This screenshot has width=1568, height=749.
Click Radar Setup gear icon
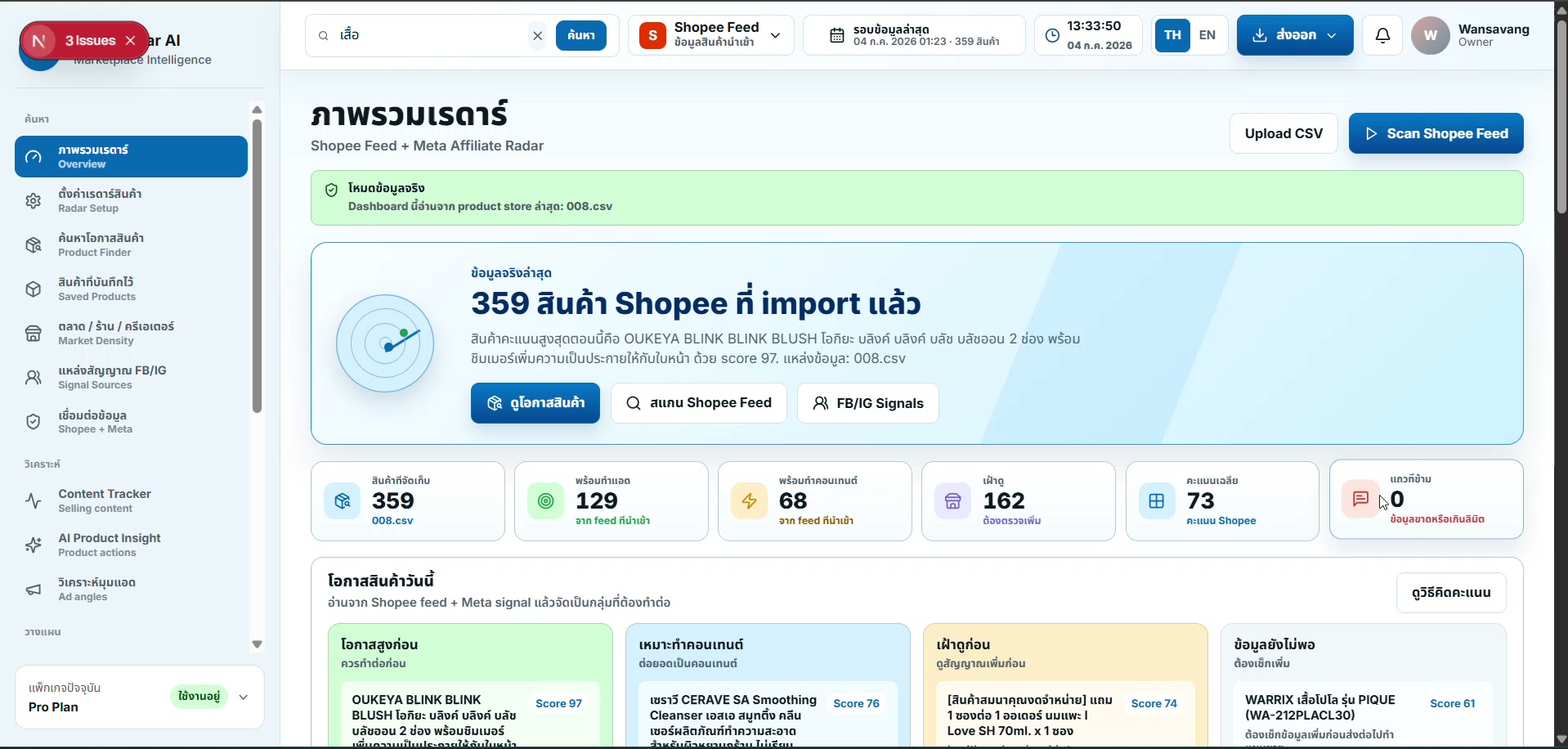click(34, 200)
